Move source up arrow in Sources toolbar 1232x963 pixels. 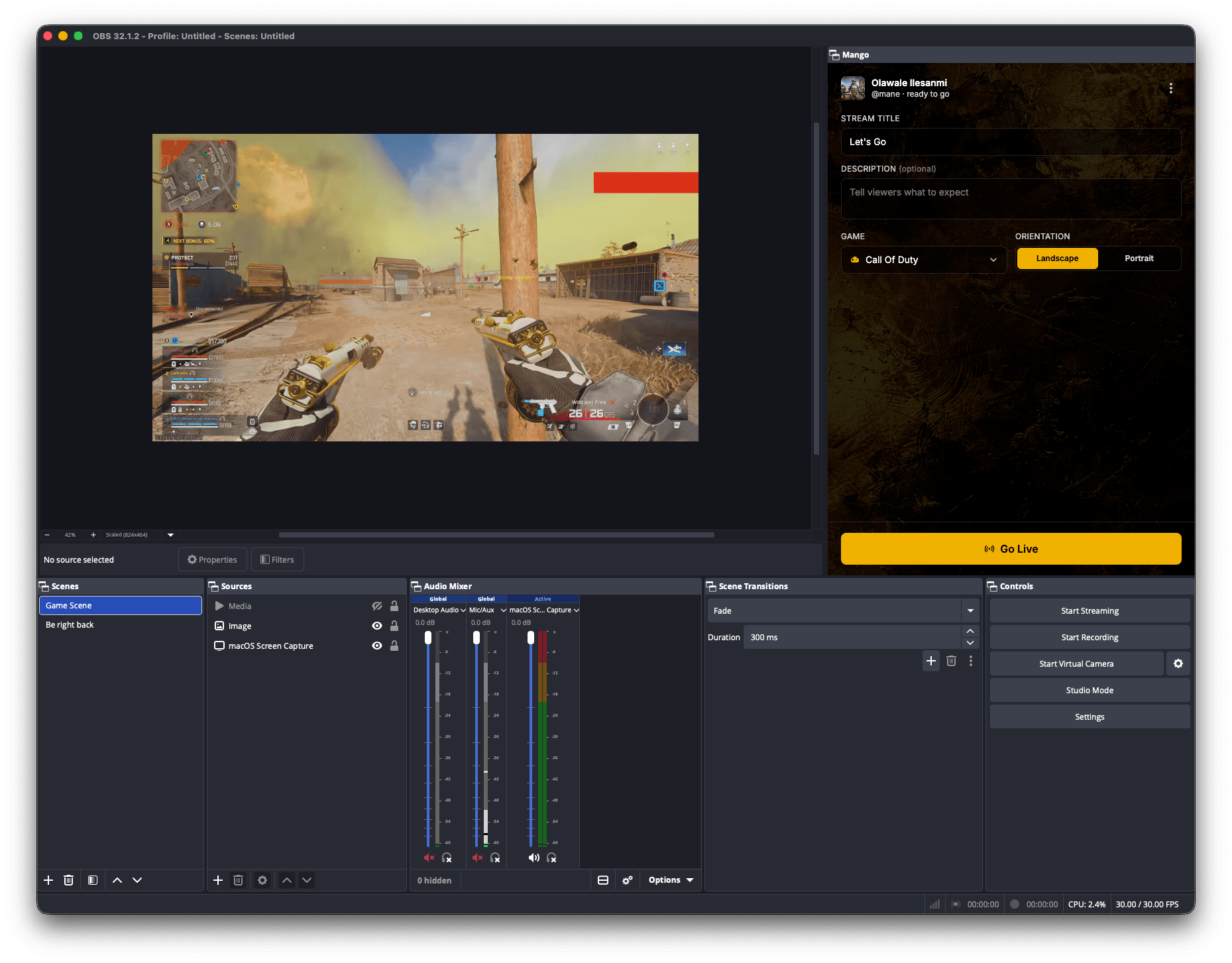tap(287, 880)
